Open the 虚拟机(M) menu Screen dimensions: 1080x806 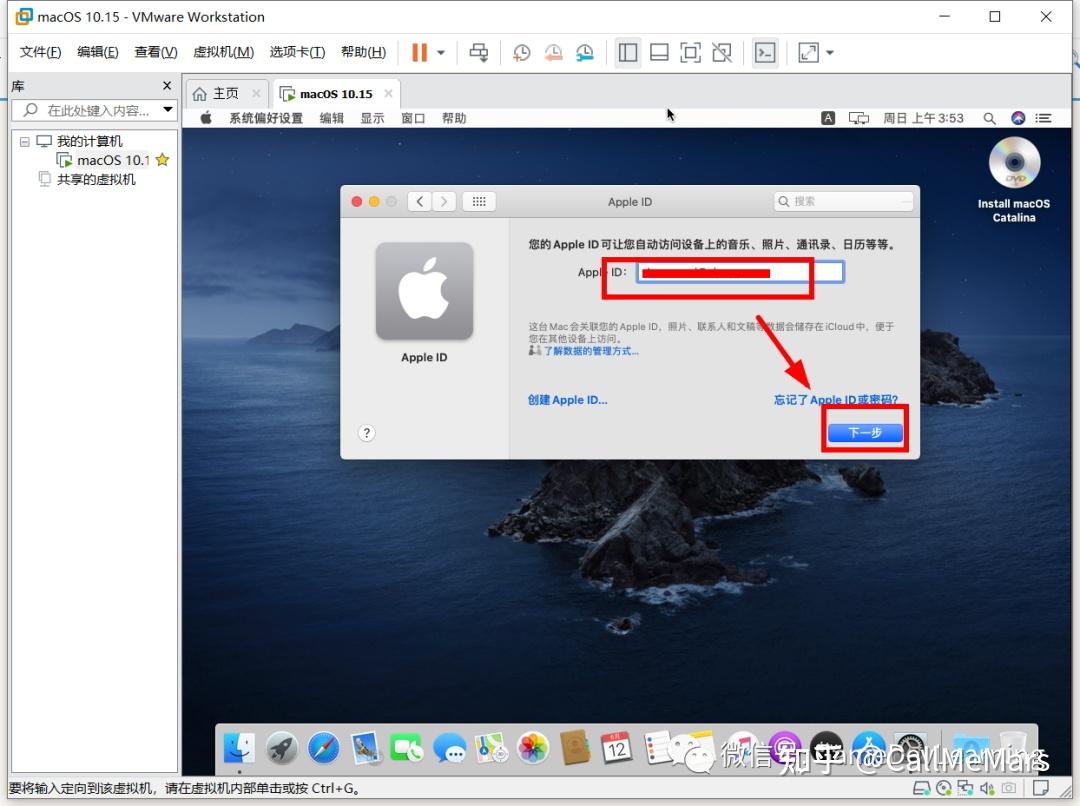click(223, 52)
